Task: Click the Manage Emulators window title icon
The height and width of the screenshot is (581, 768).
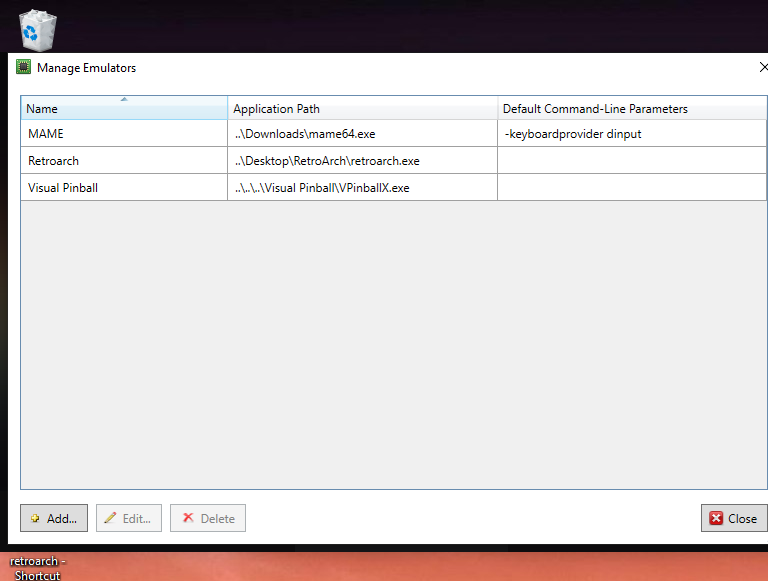Action: [x=23, y=68]
